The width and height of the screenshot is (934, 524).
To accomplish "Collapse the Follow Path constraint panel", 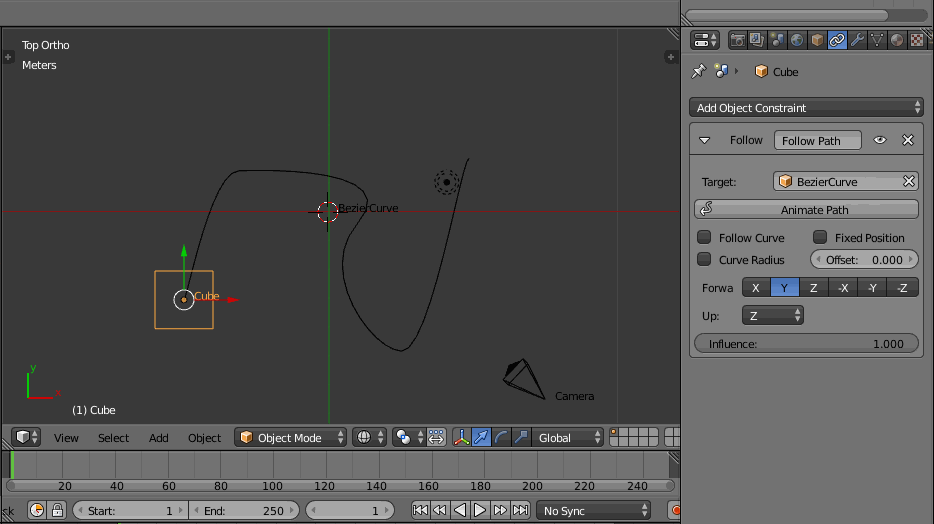I will (x=704, y=141).
